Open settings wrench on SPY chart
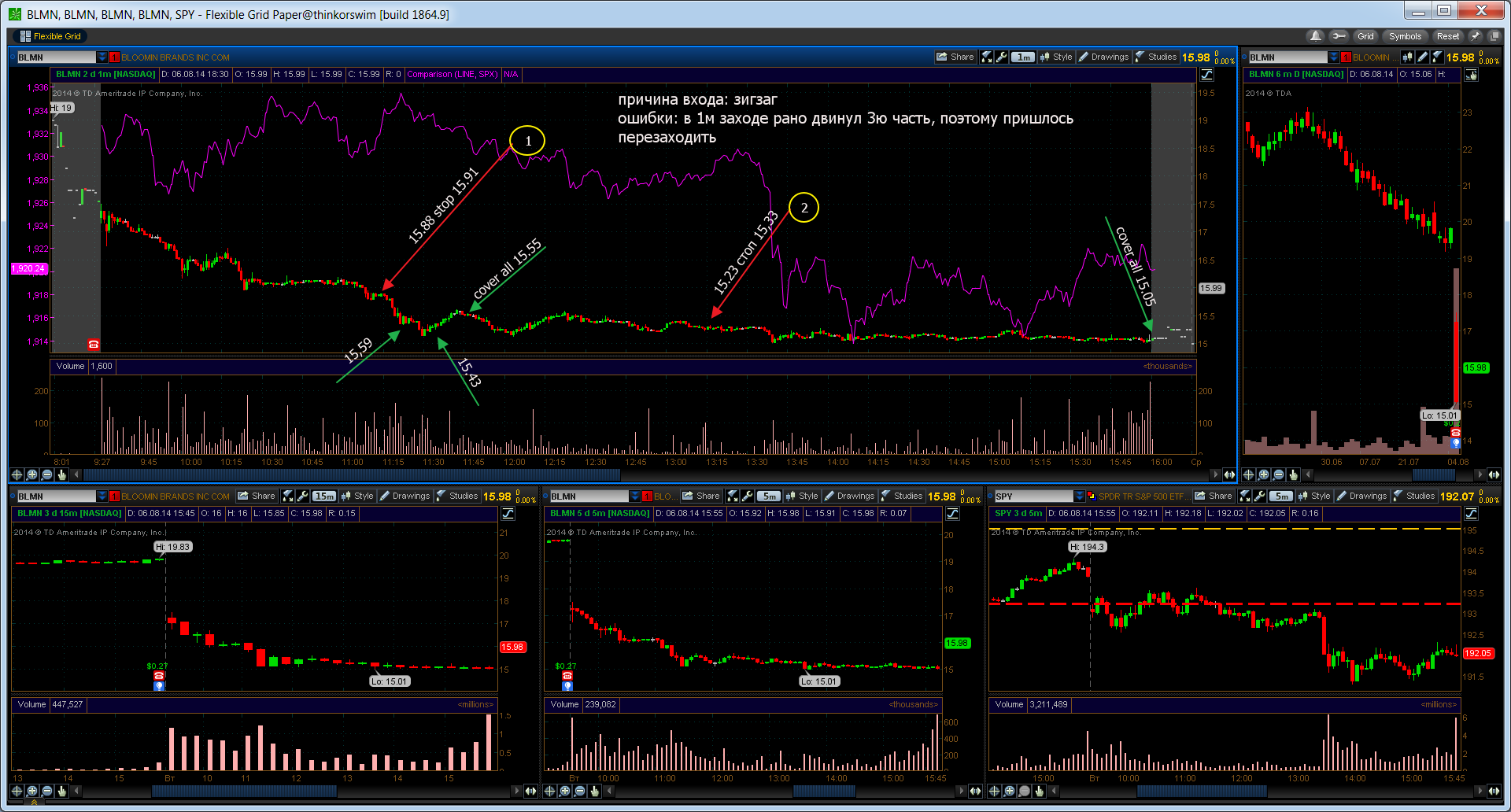Screen dimensions: 1511x812 tap(1259, 496)
